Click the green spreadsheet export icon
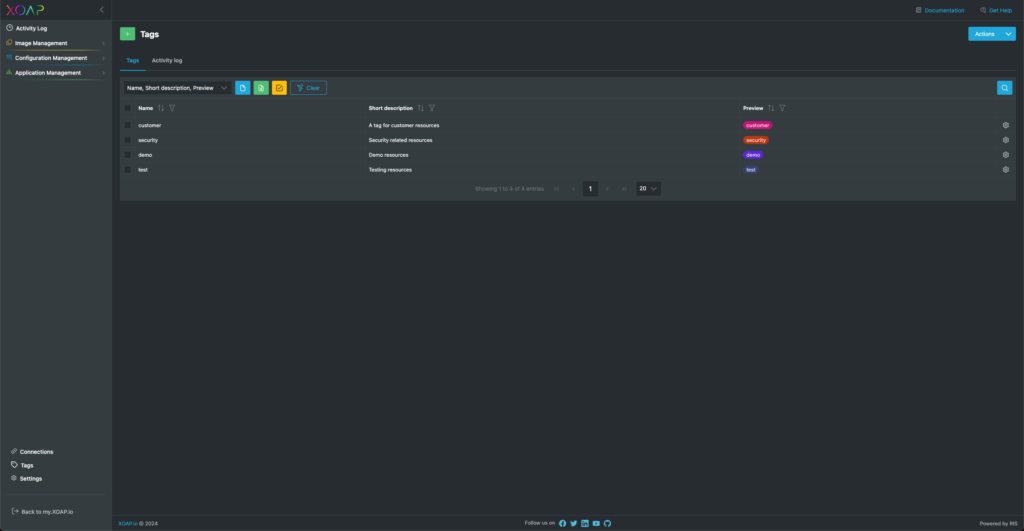Screen dimensions: 1024x531 point(261,88)
